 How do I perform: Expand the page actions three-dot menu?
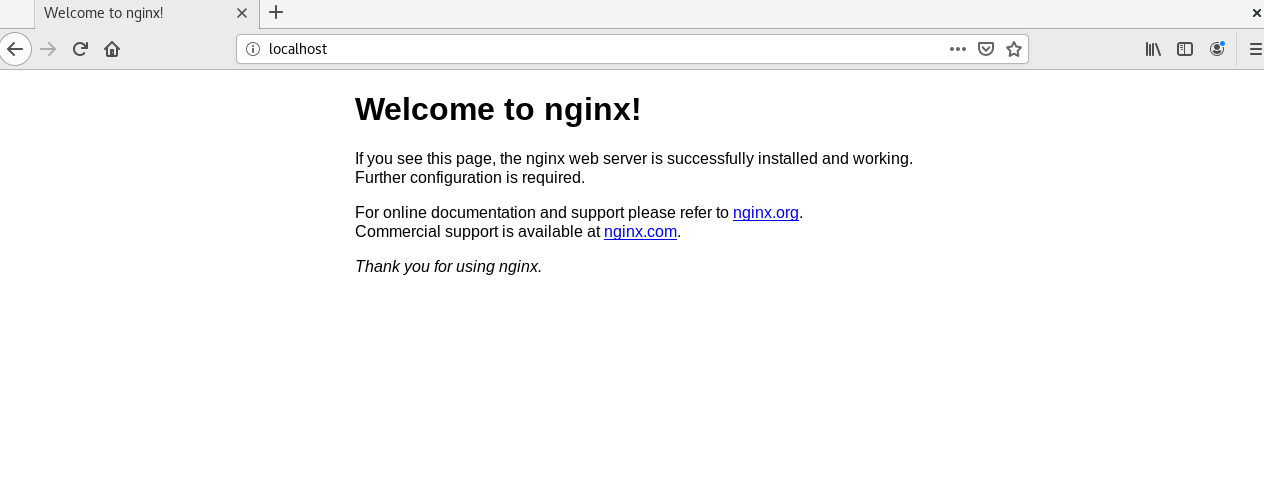[x=958, y=49]
